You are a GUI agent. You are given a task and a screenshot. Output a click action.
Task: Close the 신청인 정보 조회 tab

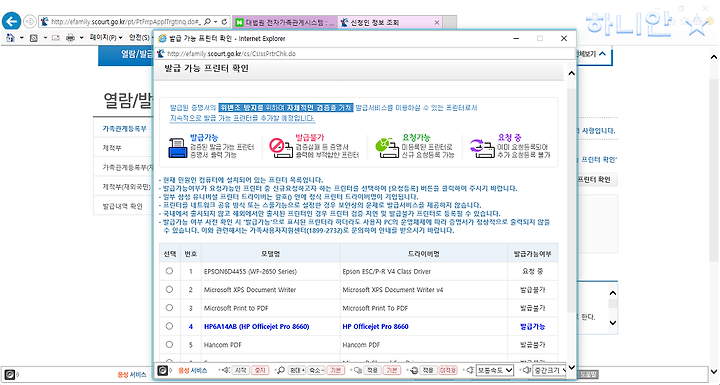pos(437,22)
